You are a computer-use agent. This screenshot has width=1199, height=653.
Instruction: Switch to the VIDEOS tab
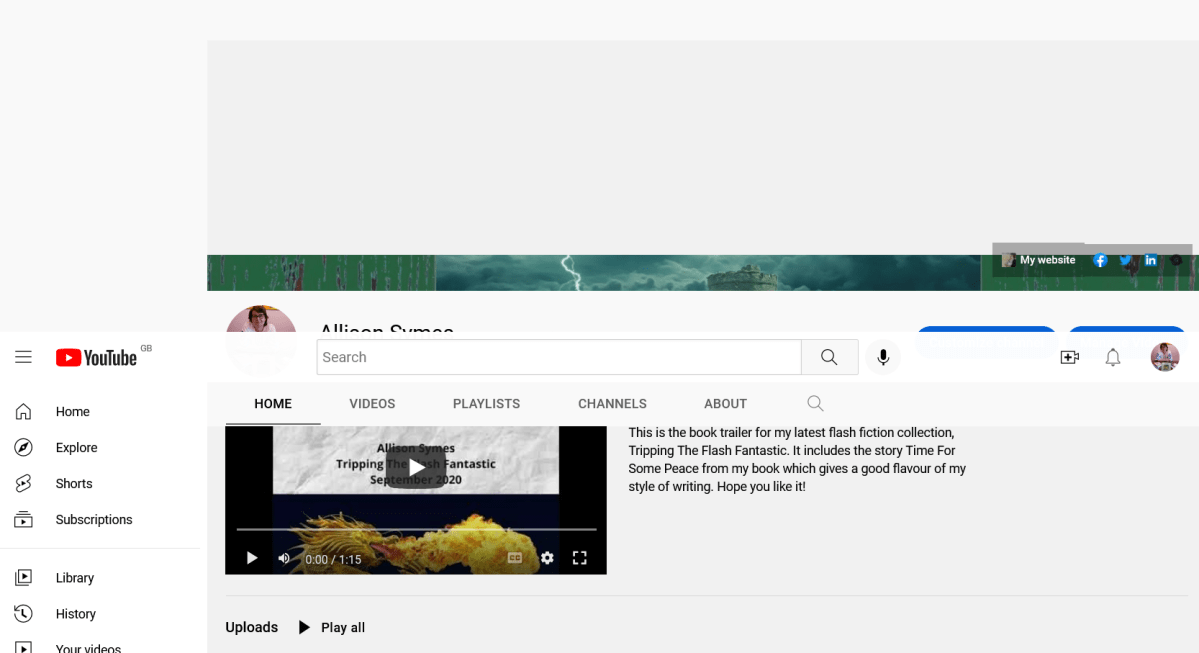click(372, 404)
